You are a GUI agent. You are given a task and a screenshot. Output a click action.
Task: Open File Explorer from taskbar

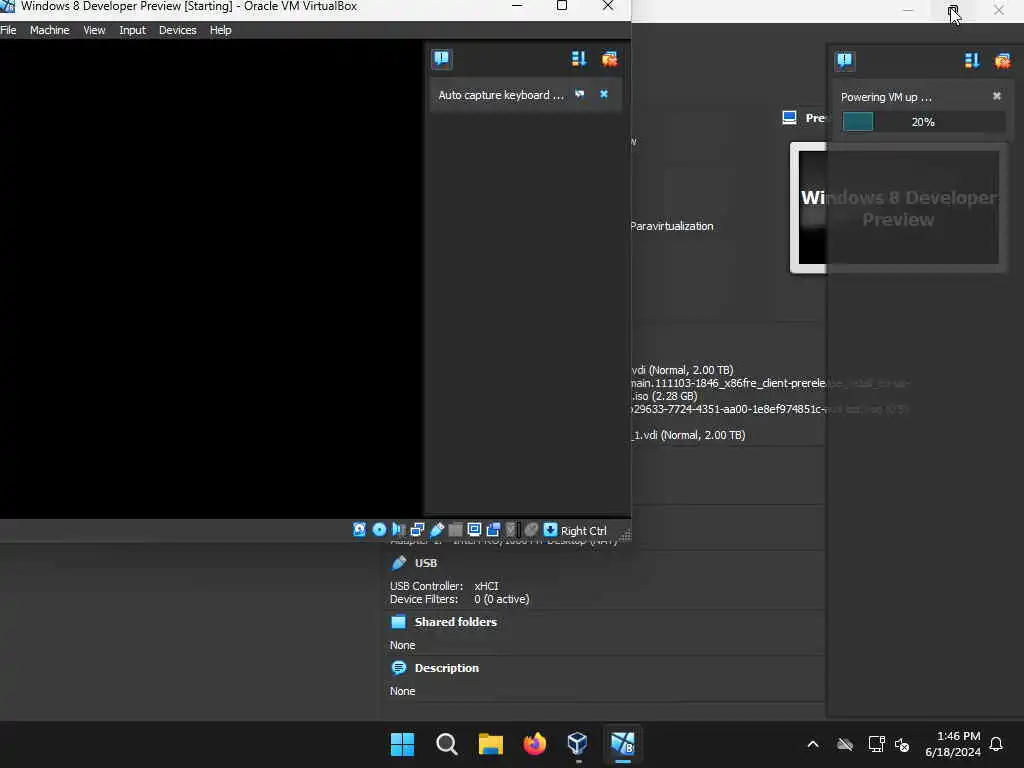[490, 744]
